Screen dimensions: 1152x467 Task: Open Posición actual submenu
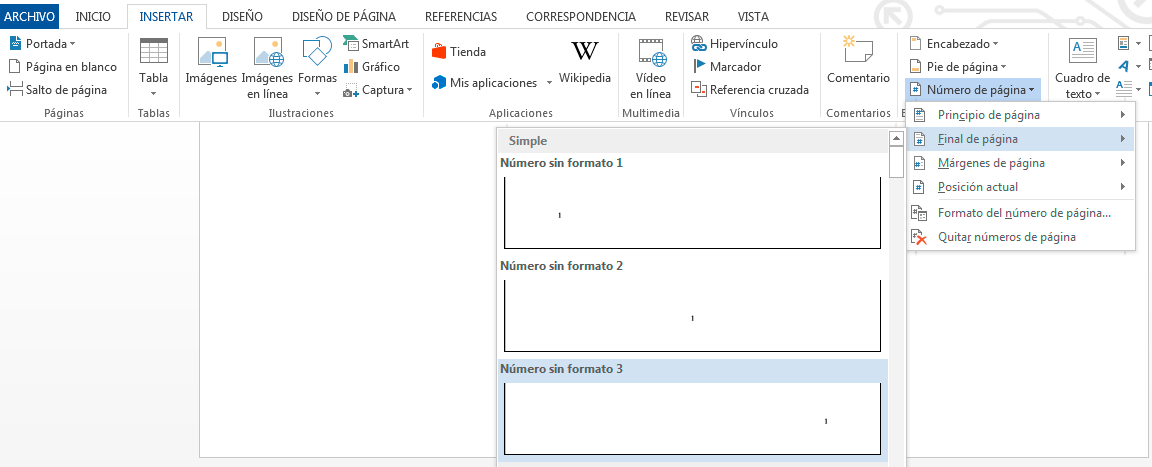tap(1020, 187)
